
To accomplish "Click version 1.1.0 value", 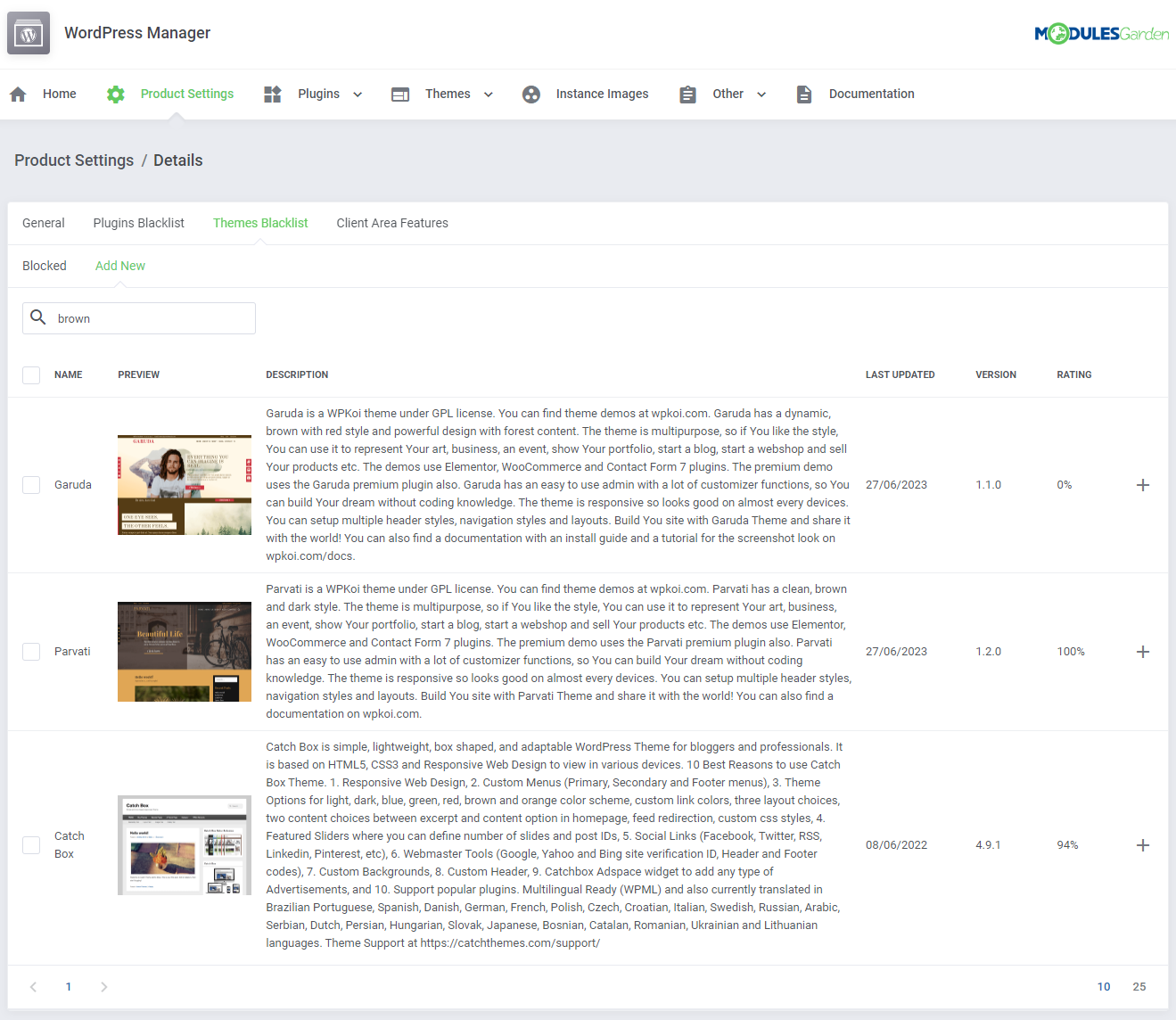I will pyautogui.click(x=989, y=485).
